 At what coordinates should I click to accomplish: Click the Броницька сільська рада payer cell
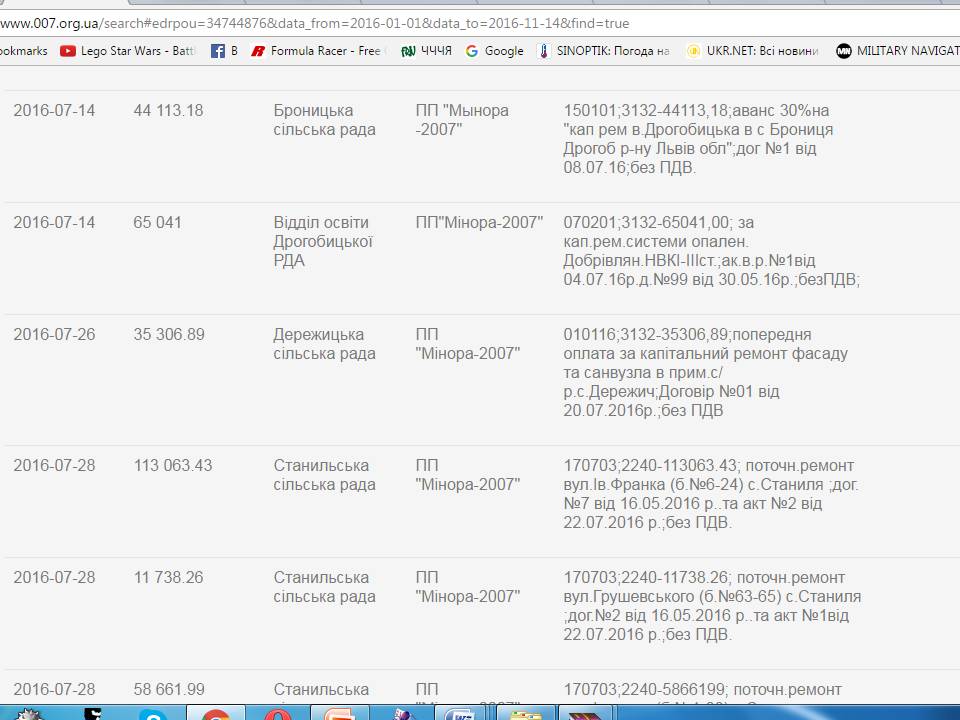324,120
